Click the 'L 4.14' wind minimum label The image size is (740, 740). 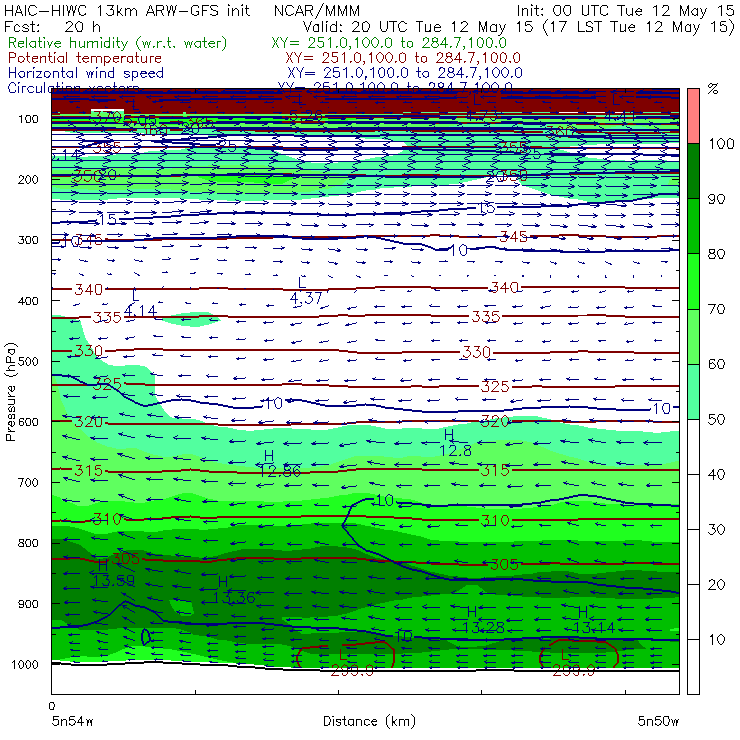pyautogui.click(x=139, y=303)
